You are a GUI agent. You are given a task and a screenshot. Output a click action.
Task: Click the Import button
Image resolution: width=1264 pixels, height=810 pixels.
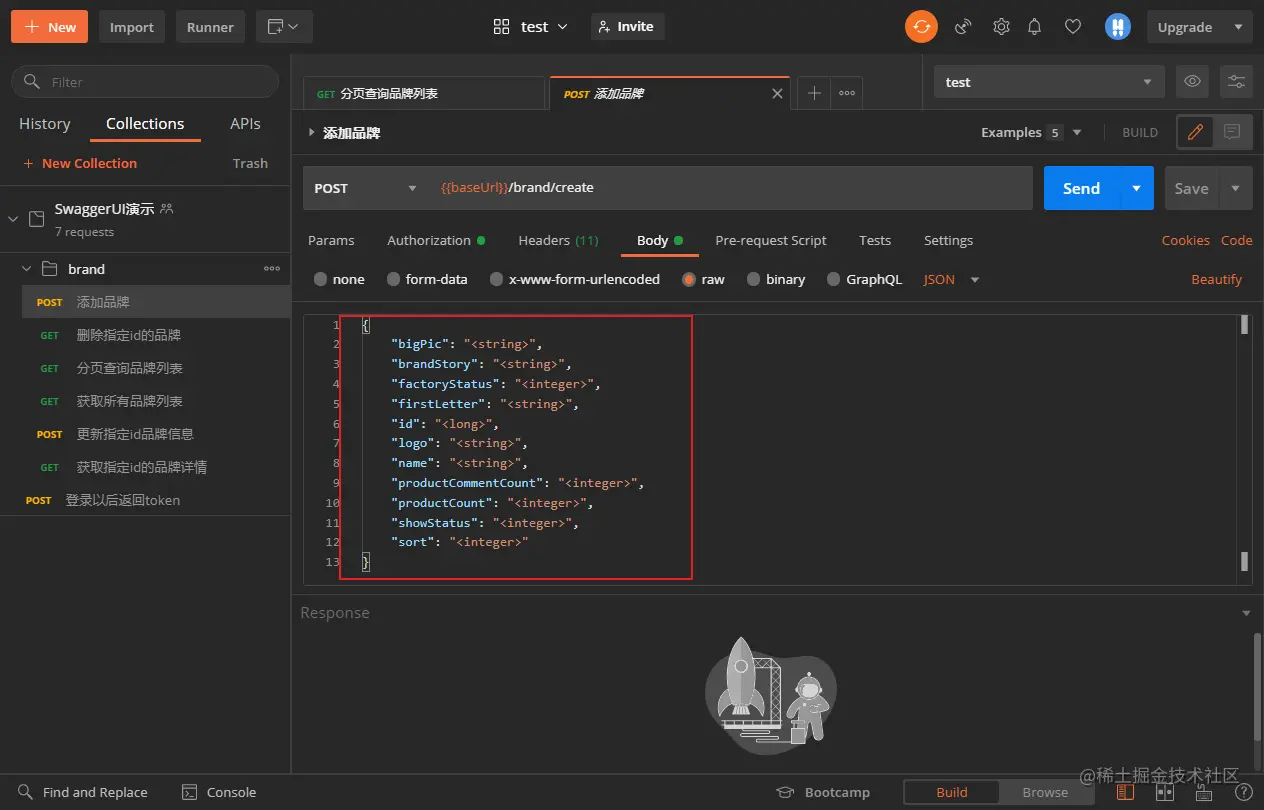[x=132, y=27]
